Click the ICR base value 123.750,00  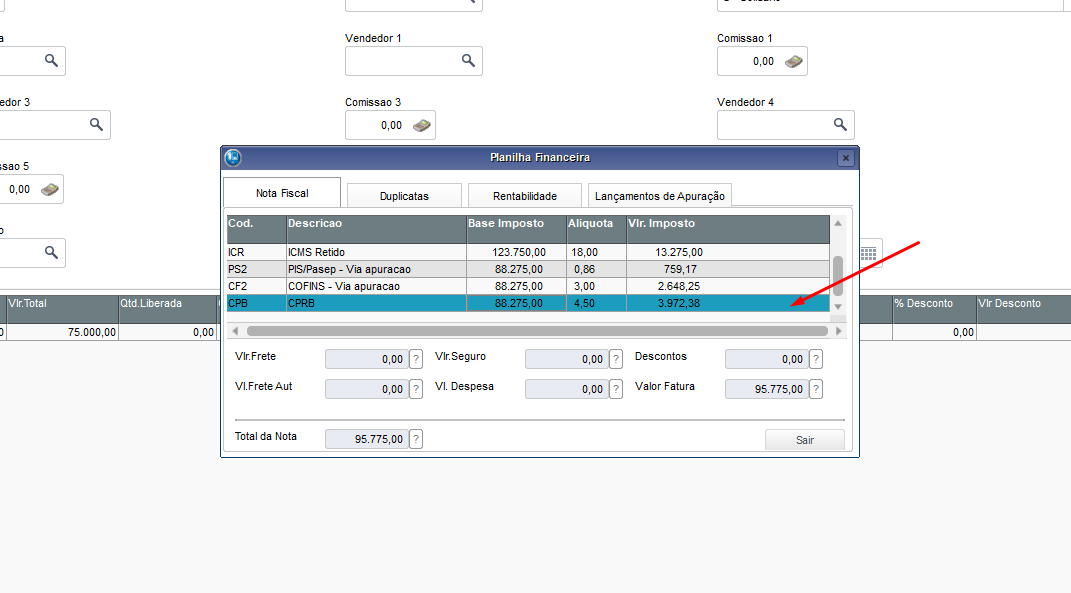coord(516,252)
